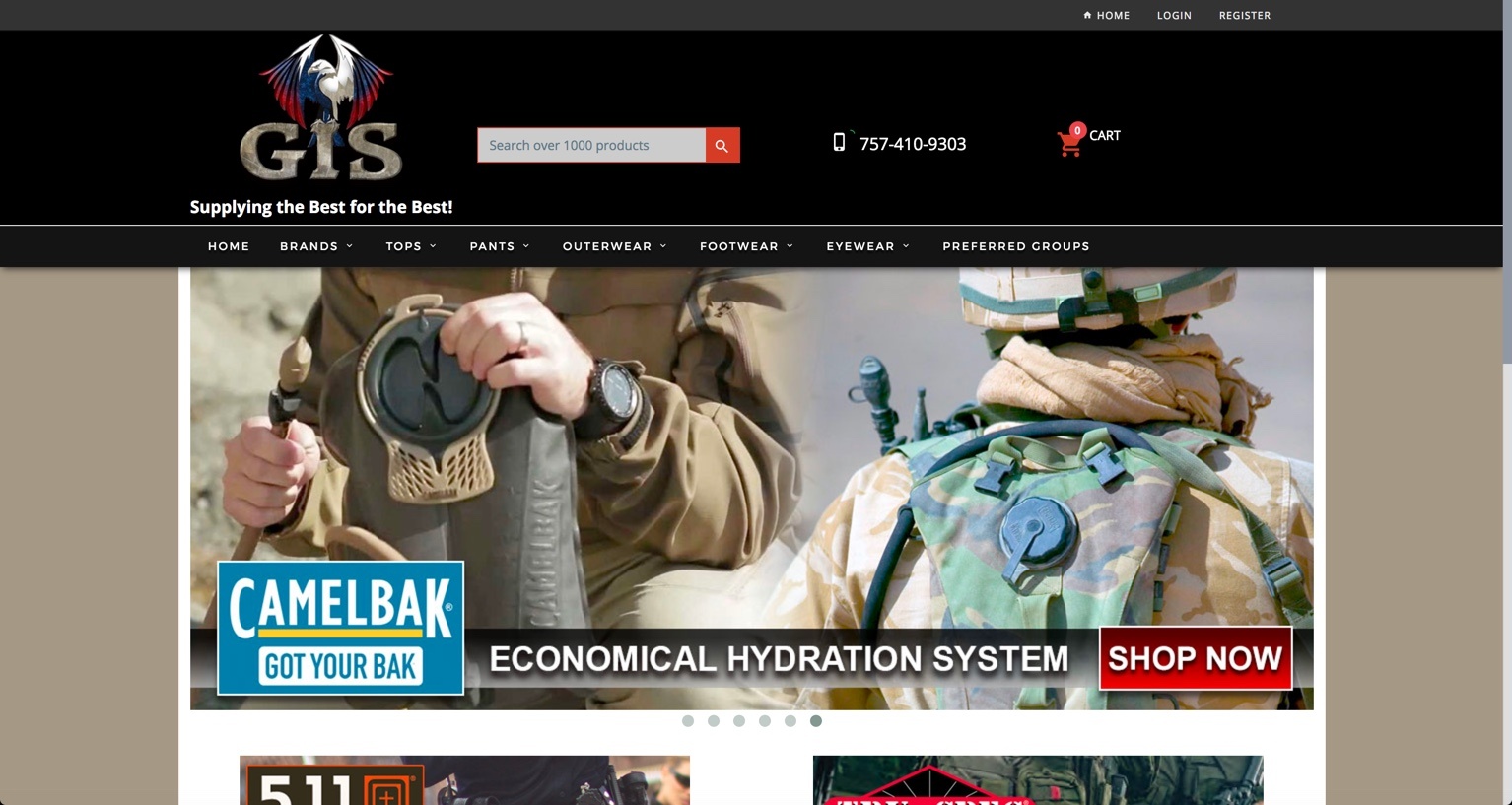Go to the fifth carousel slide dot

pyautogui.click(x=790, y=721)
